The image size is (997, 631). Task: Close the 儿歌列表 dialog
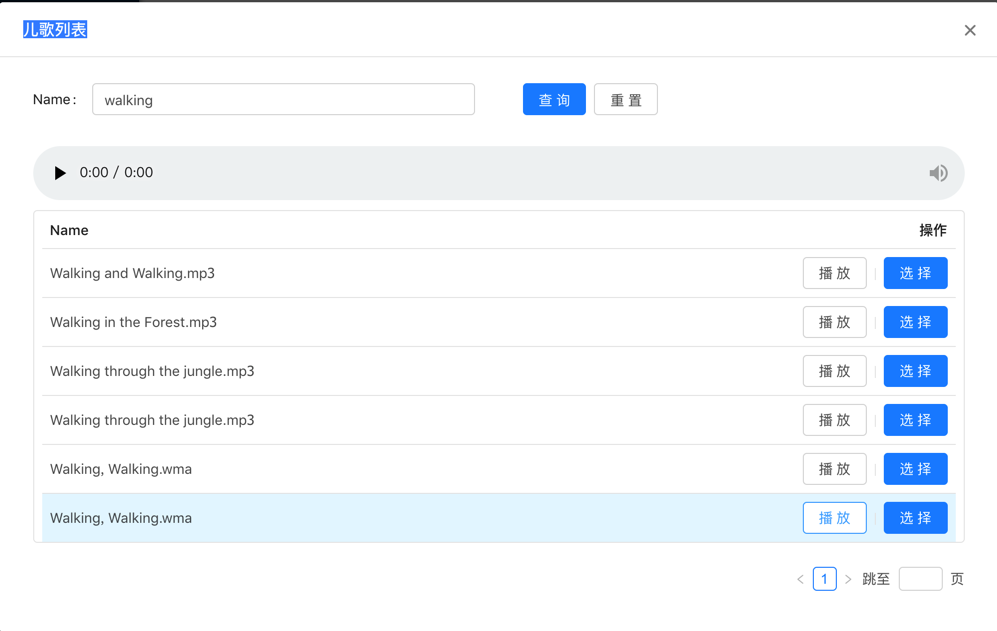[970, 30]
